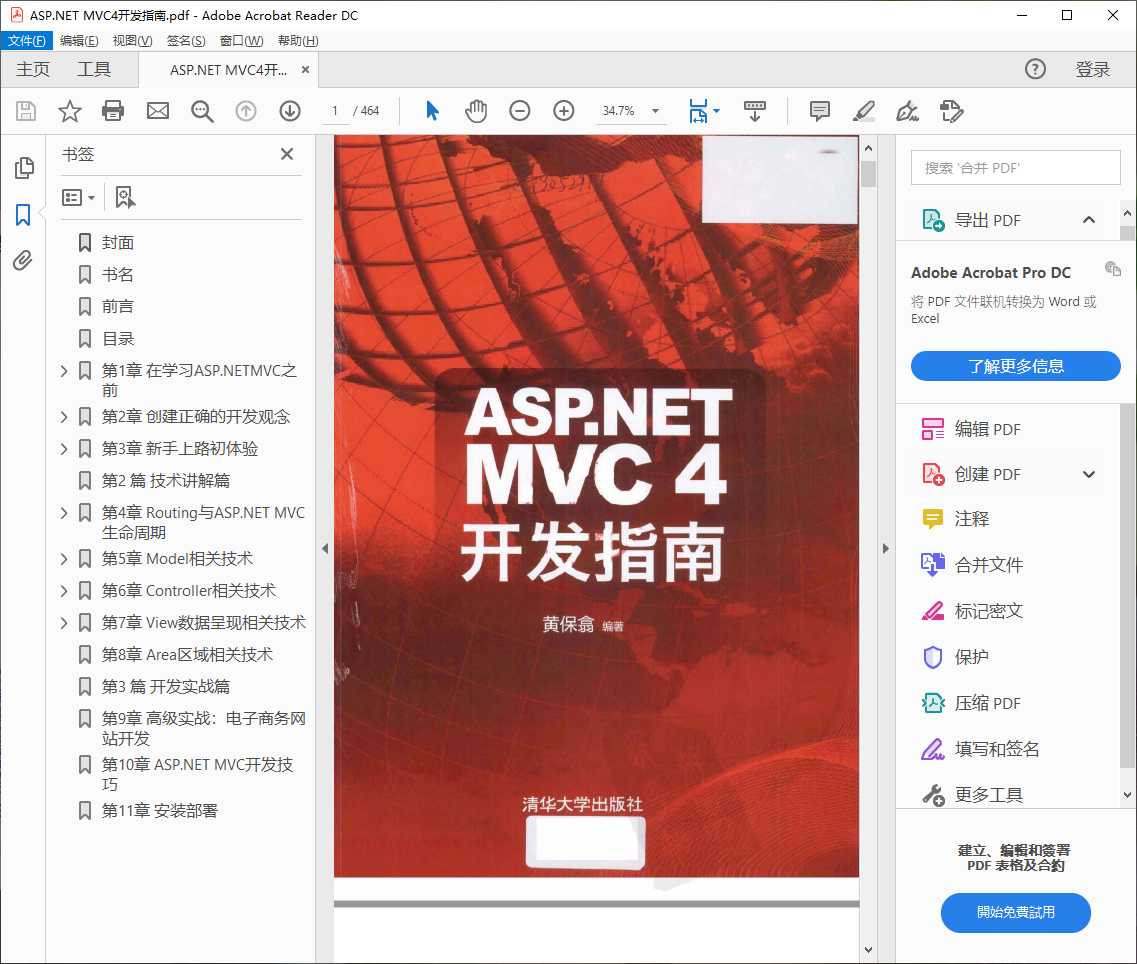Click the 開始免費試用 button

click(x=1015, y=912)
